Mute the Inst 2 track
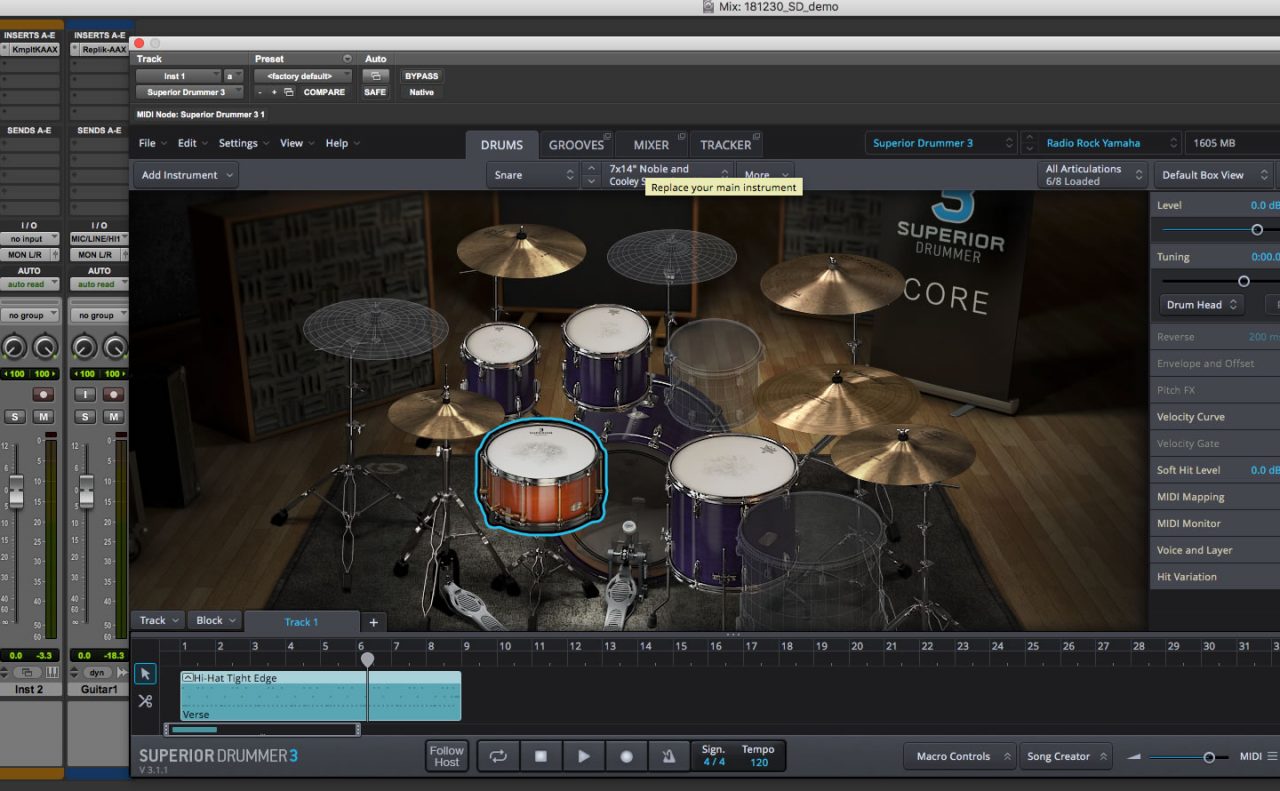Screen dimensions: 1280x791 (x=43, y=416)
